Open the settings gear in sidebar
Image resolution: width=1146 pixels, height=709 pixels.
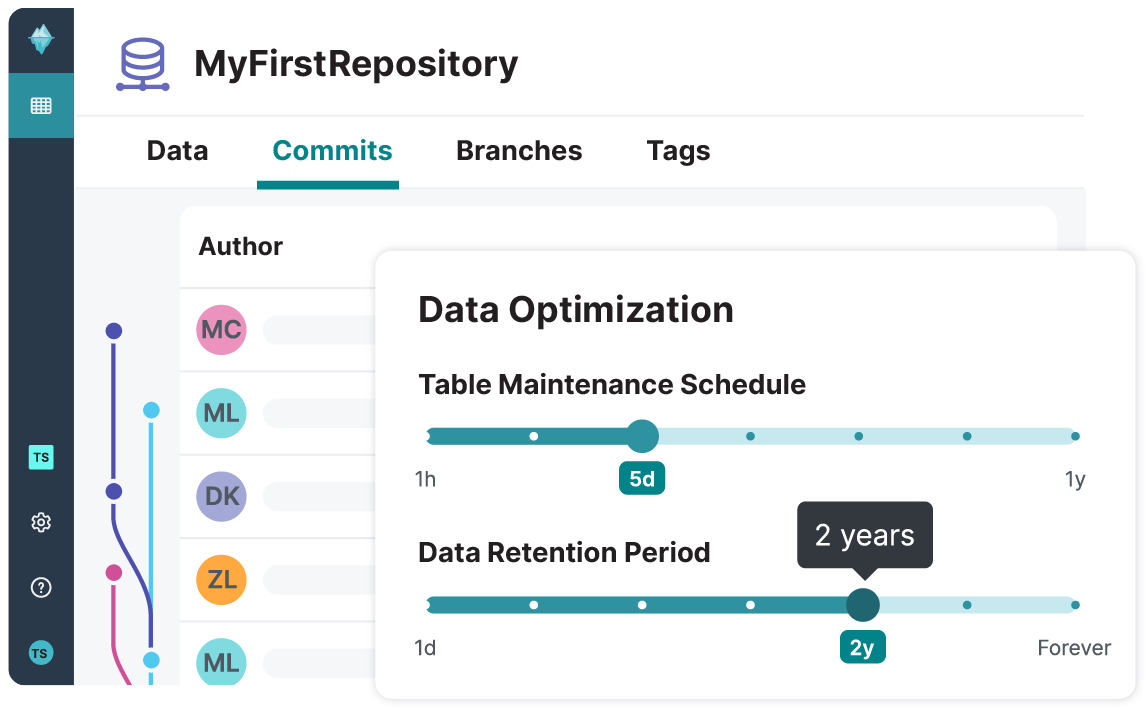(41, 522)
